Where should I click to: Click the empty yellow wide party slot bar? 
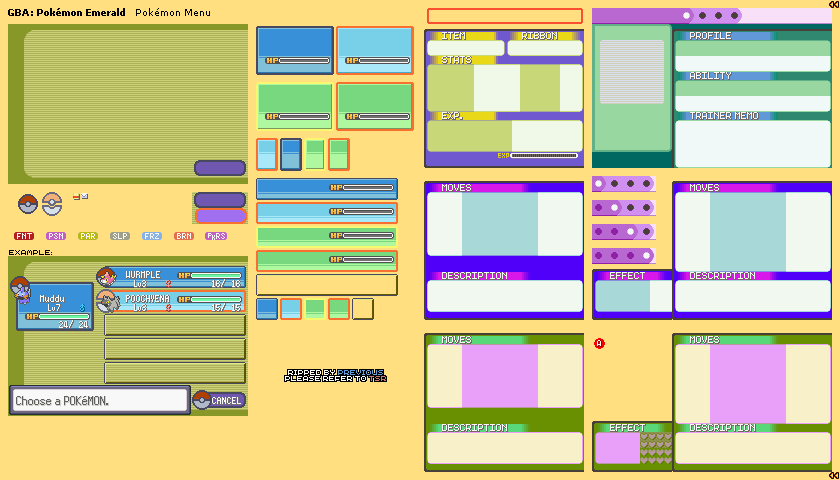[327, 285]
